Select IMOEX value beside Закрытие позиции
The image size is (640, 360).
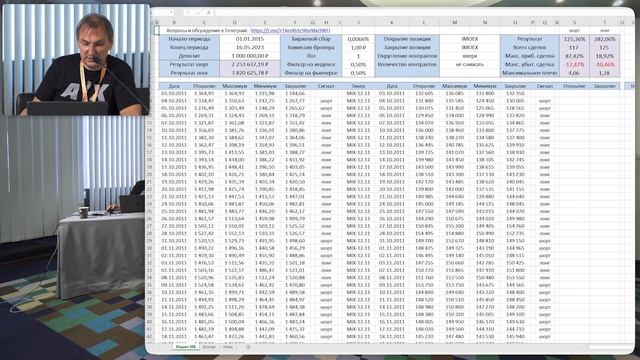(x=470, y=47)
